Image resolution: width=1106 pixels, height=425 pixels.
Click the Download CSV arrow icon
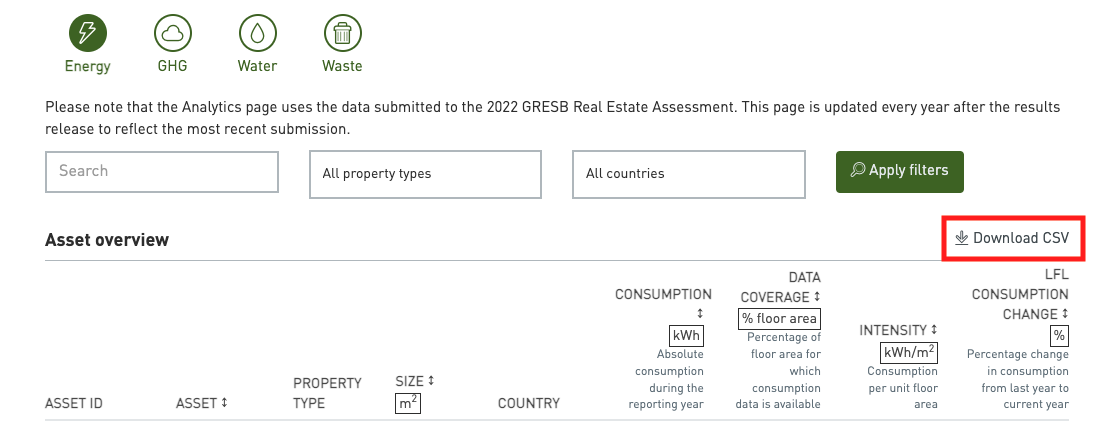(x=961, y=238)
